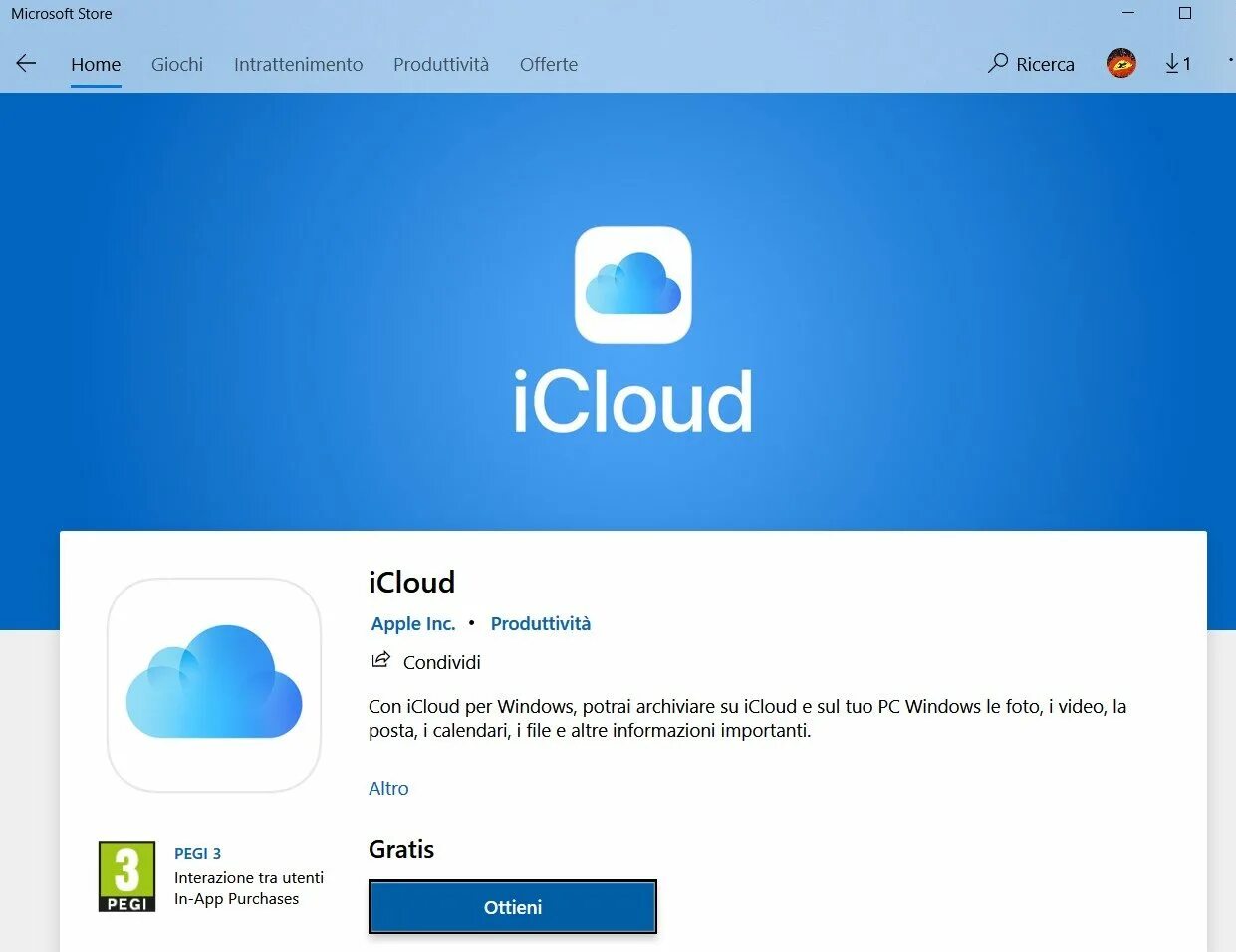Open the Ricerca search icon
The width and height of the screenshot is (1236, 952).
[1030, 63]
